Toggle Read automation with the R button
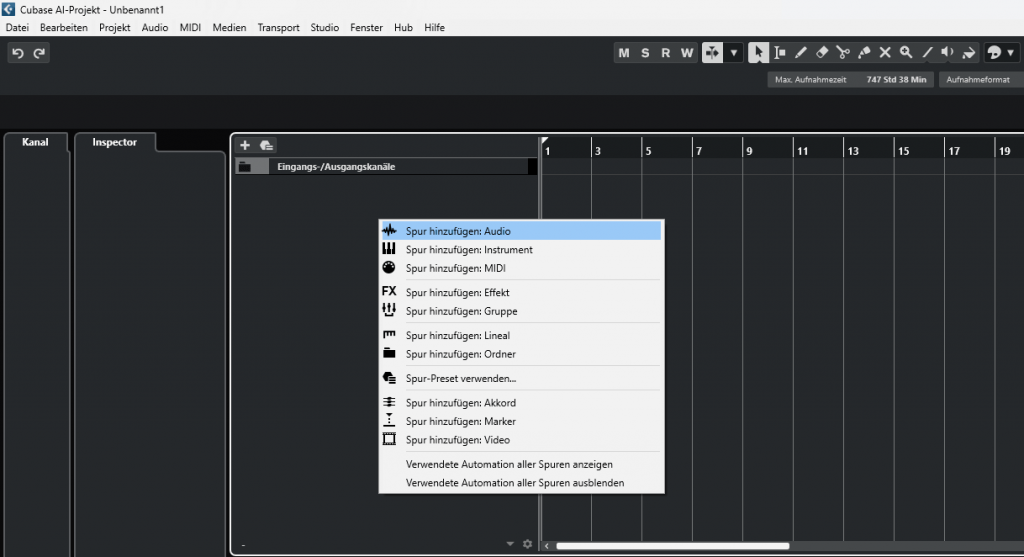Viewport: 1024px width, 557px height. (x=665, y=53)
